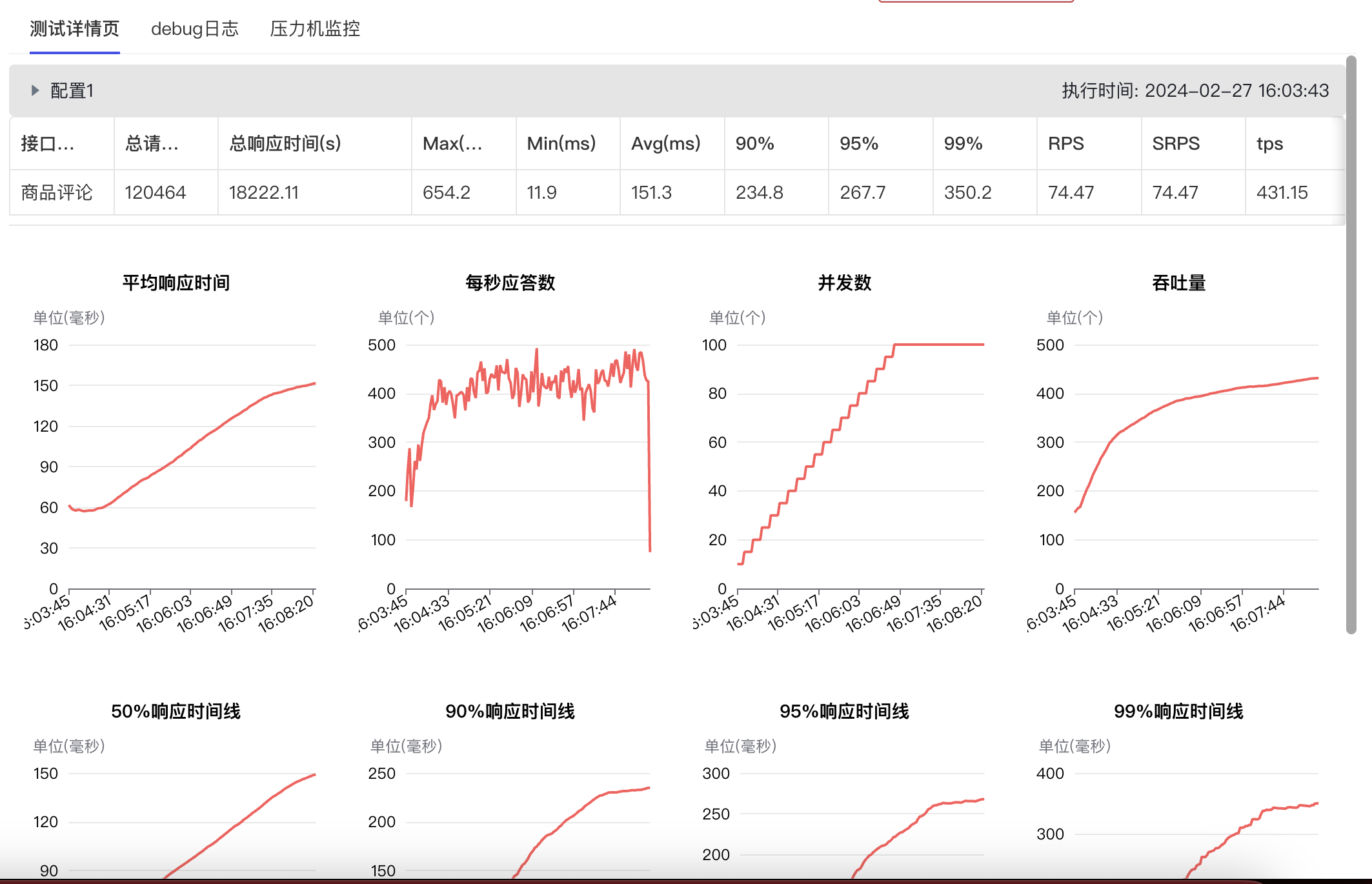Image resolution: width=1372 pixels, height=884 pixels.
Task: Click the 吞吐量 line chart plot
Action: [1196, 467]
